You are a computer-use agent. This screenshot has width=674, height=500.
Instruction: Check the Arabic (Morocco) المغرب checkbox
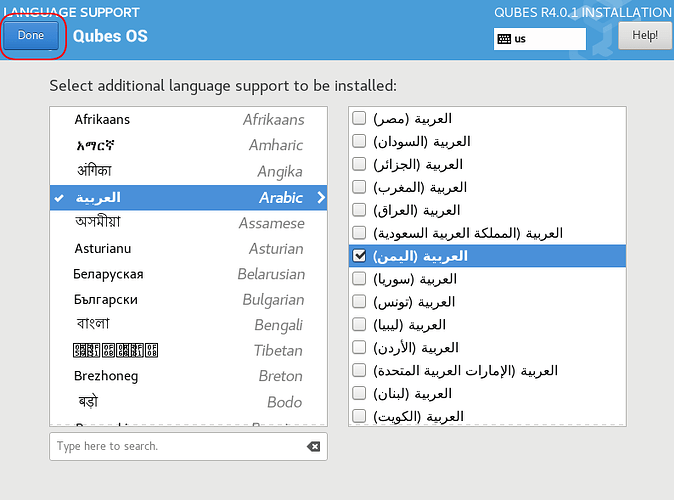pos(359,187)
